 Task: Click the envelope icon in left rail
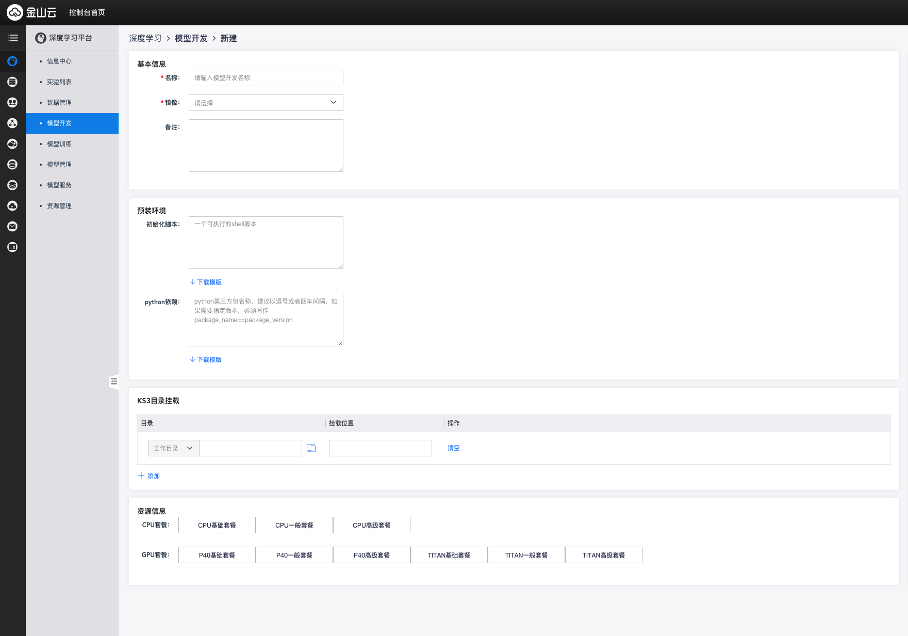tap(12, 226)
